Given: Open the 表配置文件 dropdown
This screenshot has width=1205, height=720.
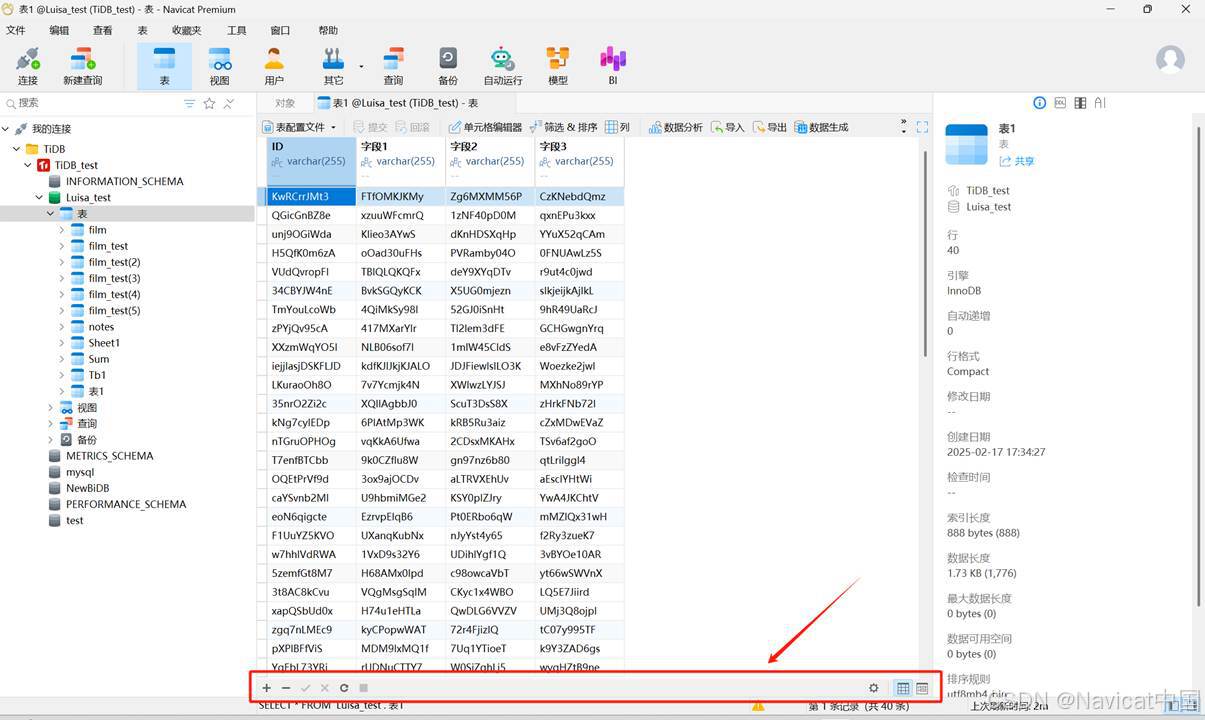Looking at the screenshot, I should [x=299, y=127].
